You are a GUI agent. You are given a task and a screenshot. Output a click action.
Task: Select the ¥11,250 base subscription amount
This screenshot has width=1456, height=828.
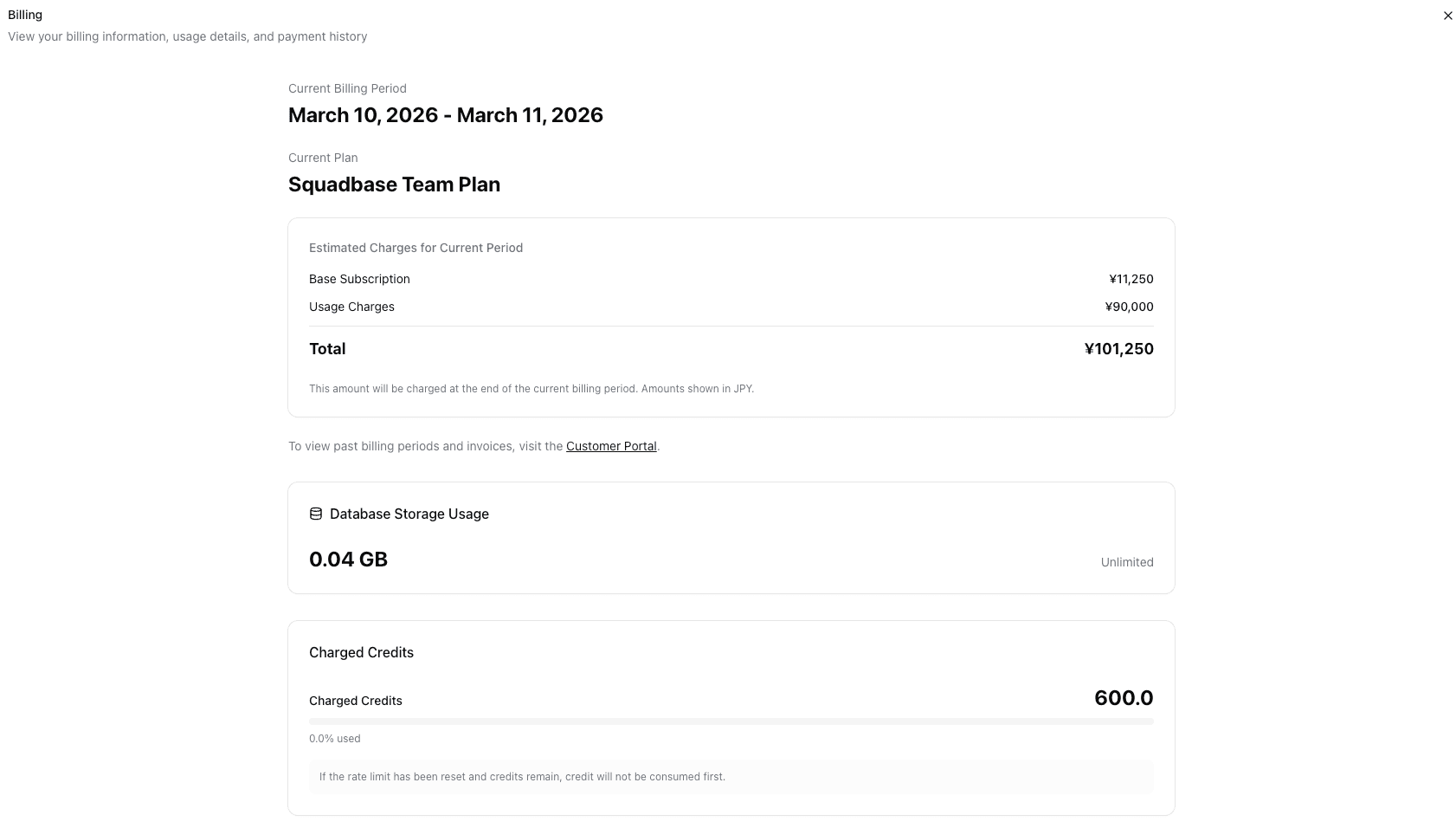[x=1131, y=279]
